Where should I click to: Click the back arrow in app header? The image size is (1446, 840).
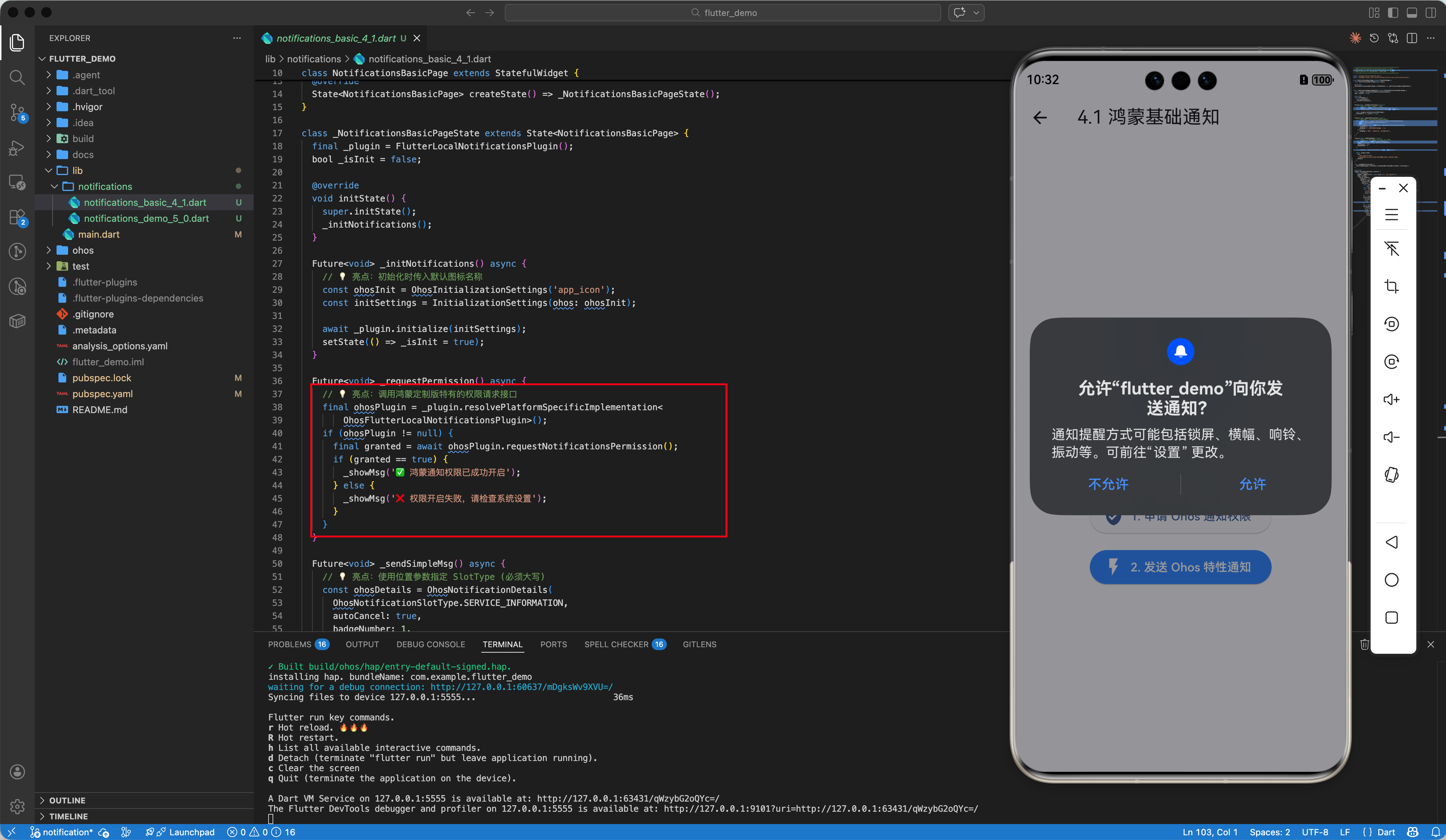point(1040,118)
